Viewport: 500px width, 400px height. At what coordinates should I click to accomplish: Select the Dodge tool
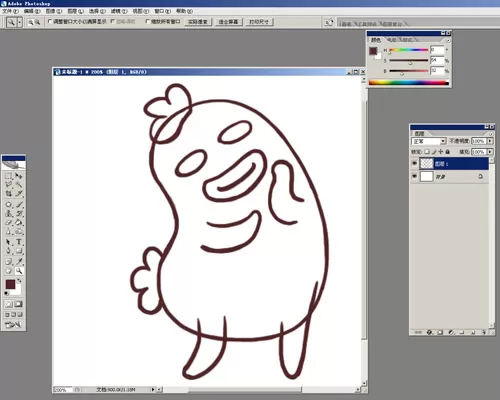pos(19,231)
